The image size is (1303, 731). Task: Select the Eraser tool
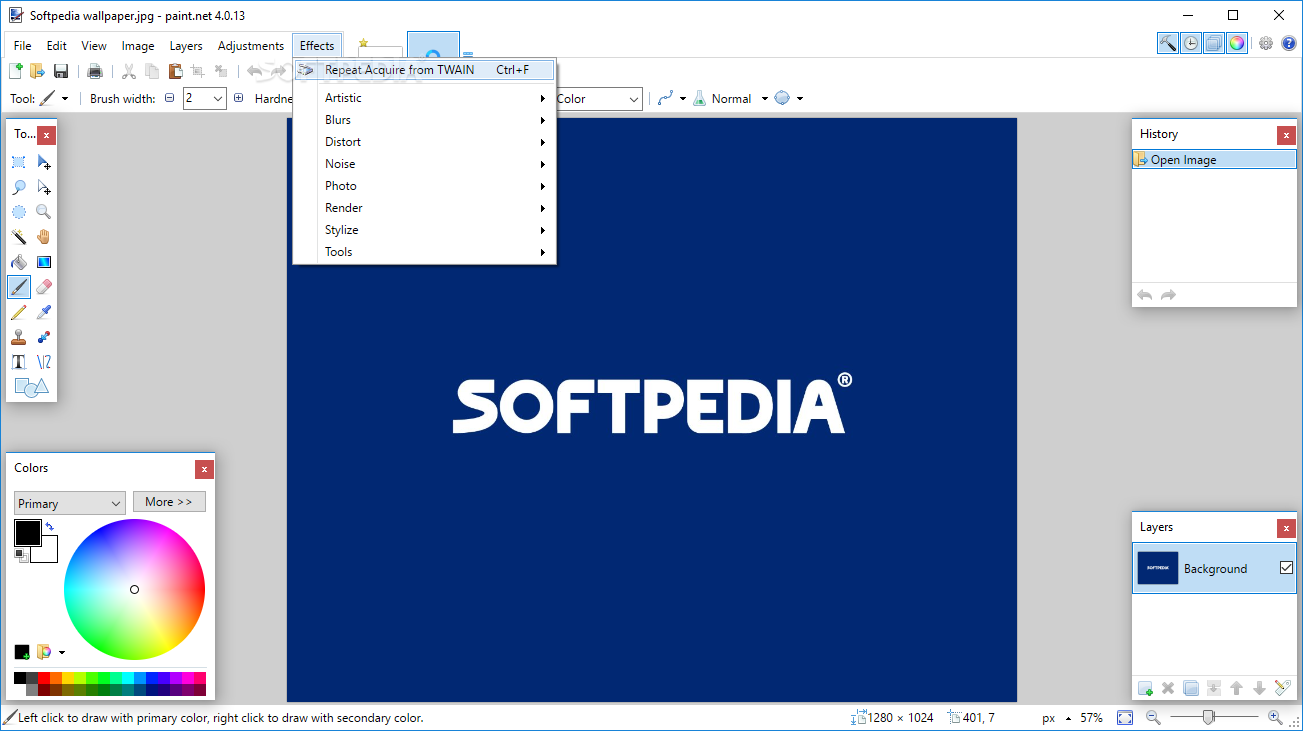click(x=44, y=287)
